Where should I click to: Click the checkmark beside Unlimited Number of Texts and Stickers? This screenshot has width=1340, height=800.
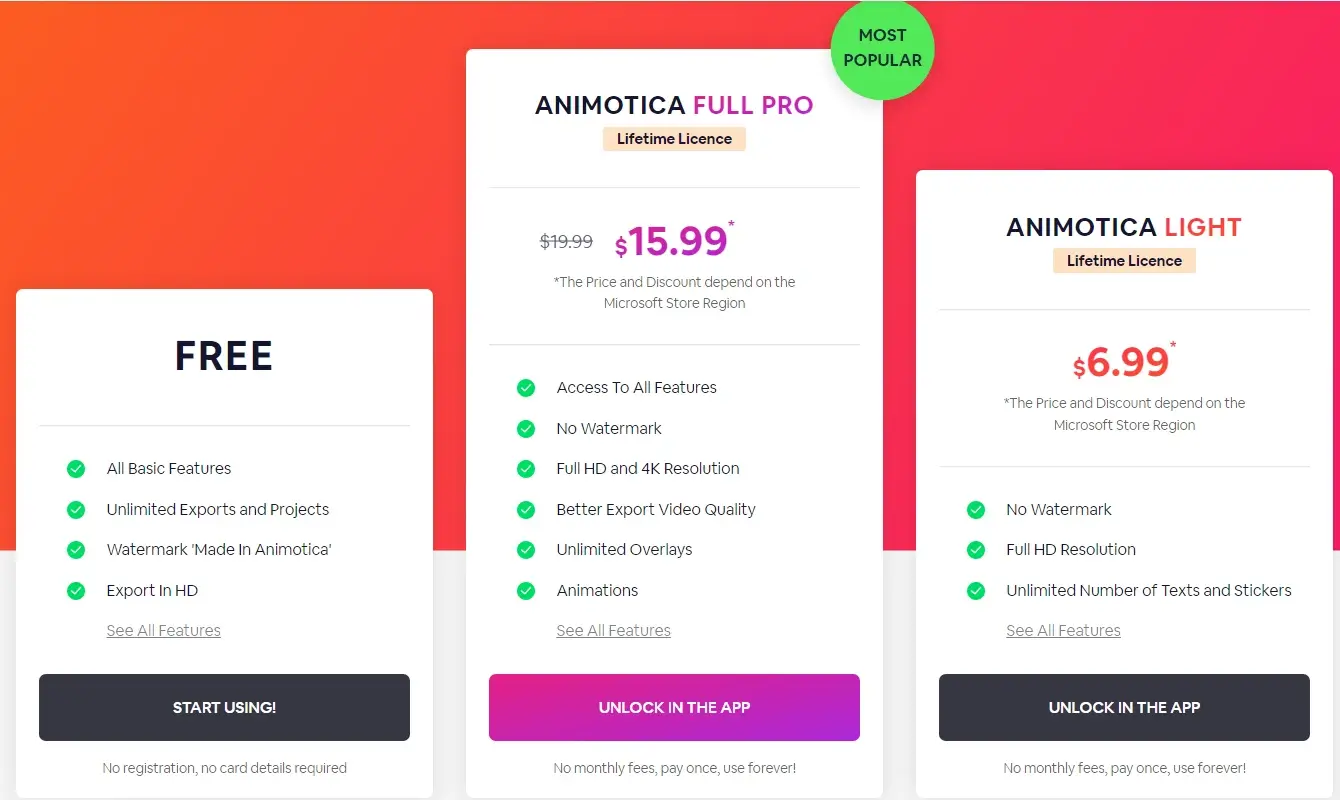pos(976,591)
